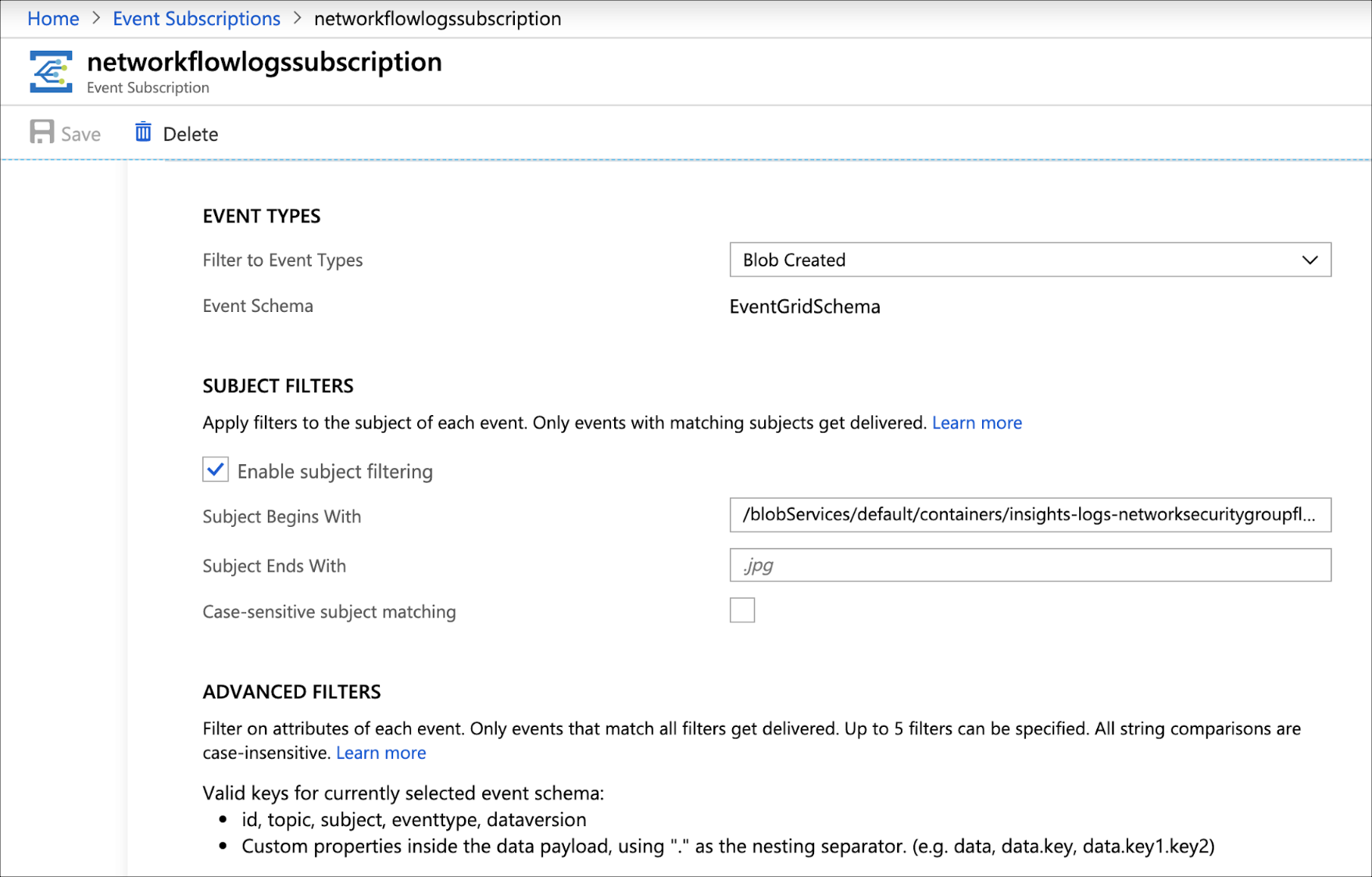The height and width of the screenshot is (877, 1372).
Task: Enable case-sensitive subject matching
Action: click(x=742, y=610)
